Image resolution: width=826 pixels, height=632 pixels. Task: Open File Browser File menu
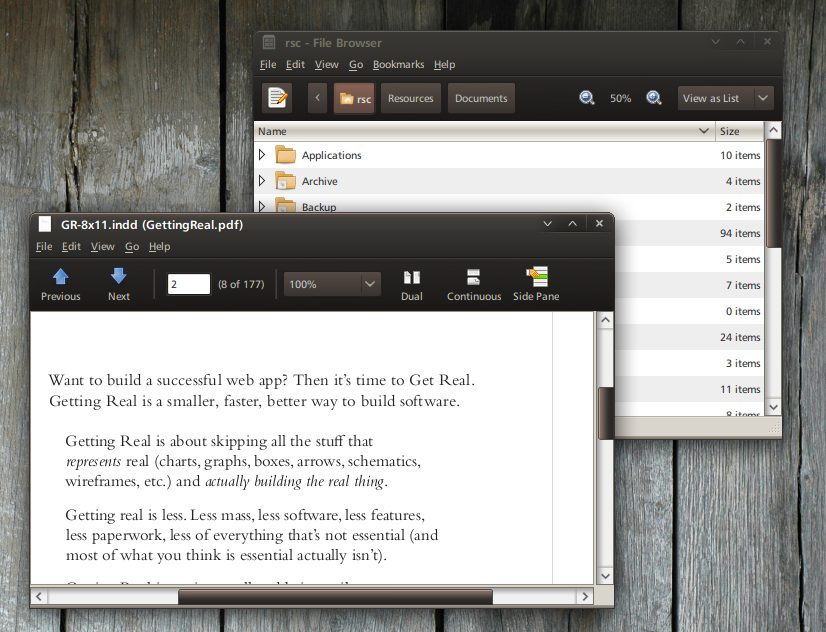click(x=268, y=65)
